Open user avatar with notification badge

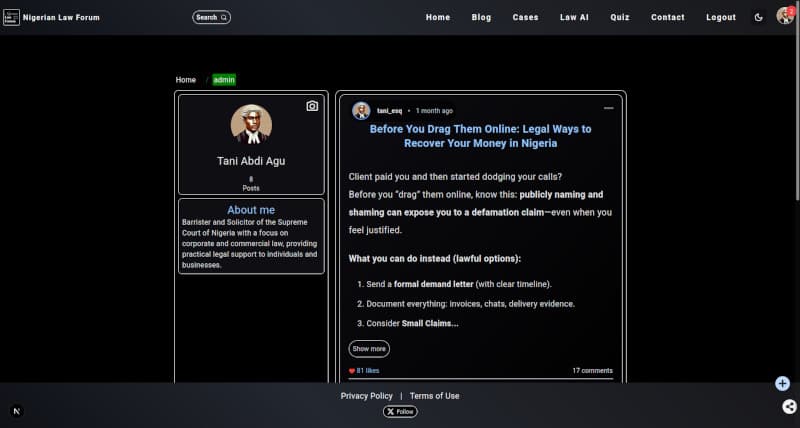785,16
